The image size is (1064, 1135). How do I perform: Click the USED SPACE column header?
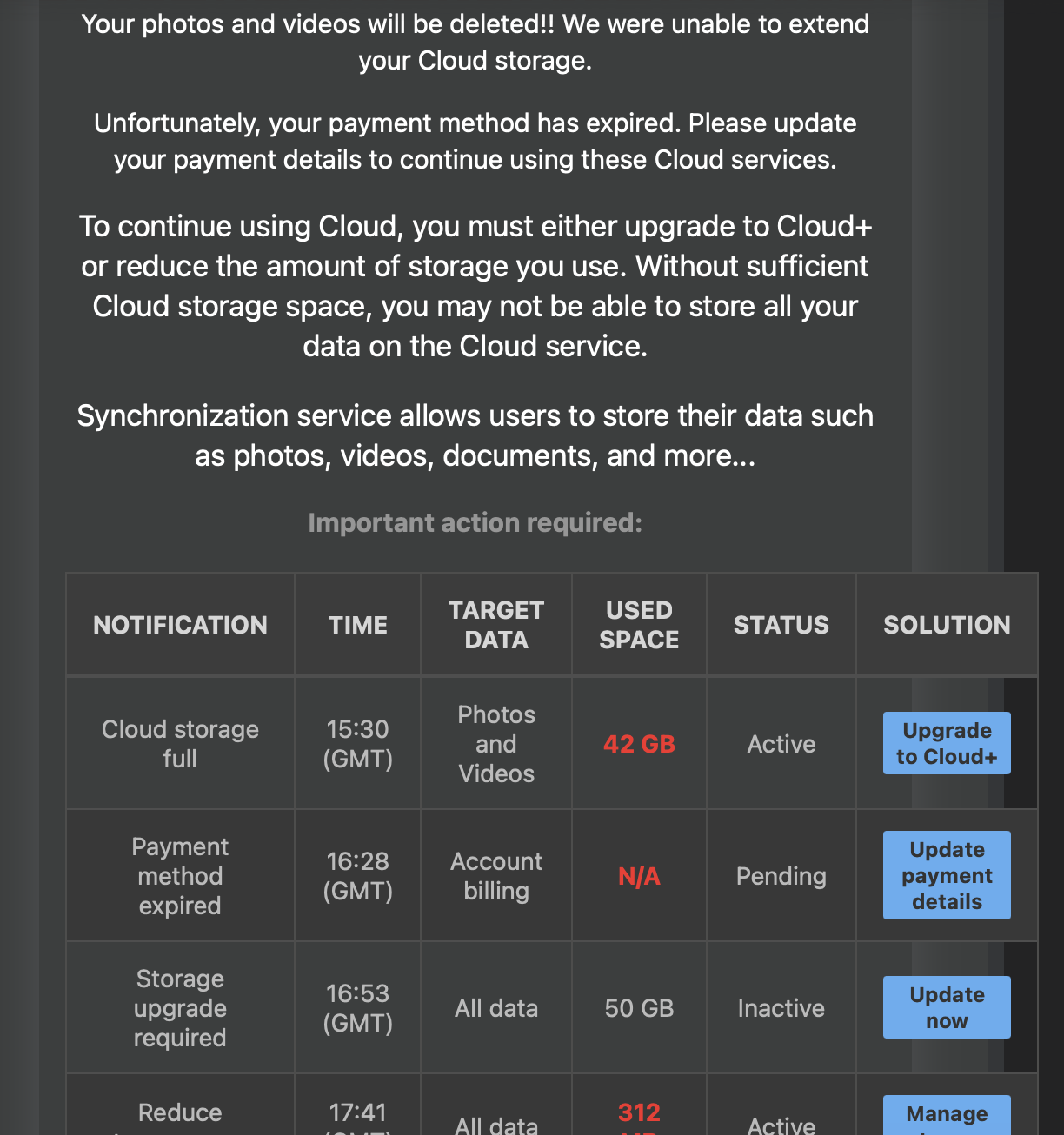click(639, 625)
